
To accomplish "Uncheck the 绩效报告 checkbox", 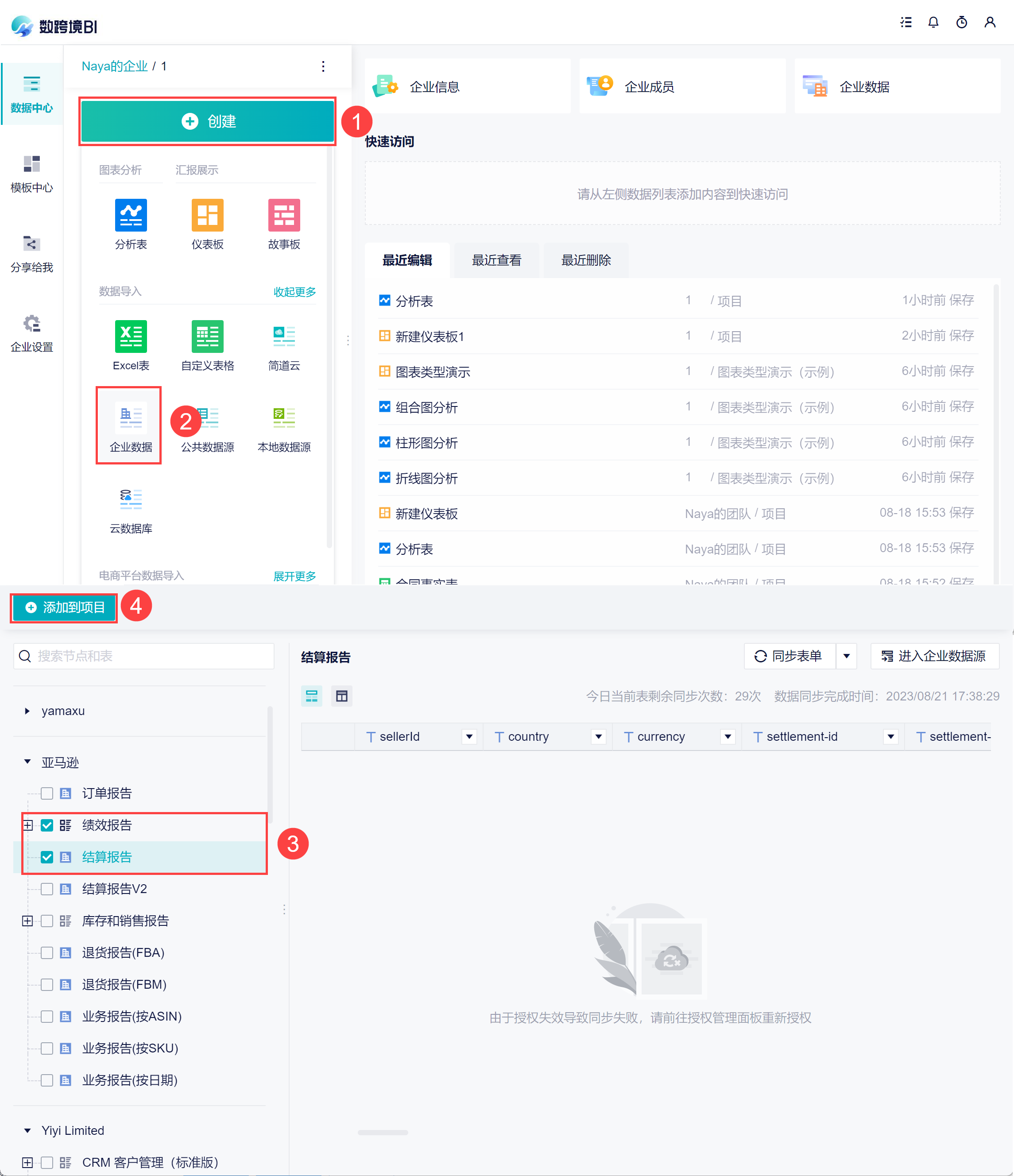I will [x=47, y=825].
